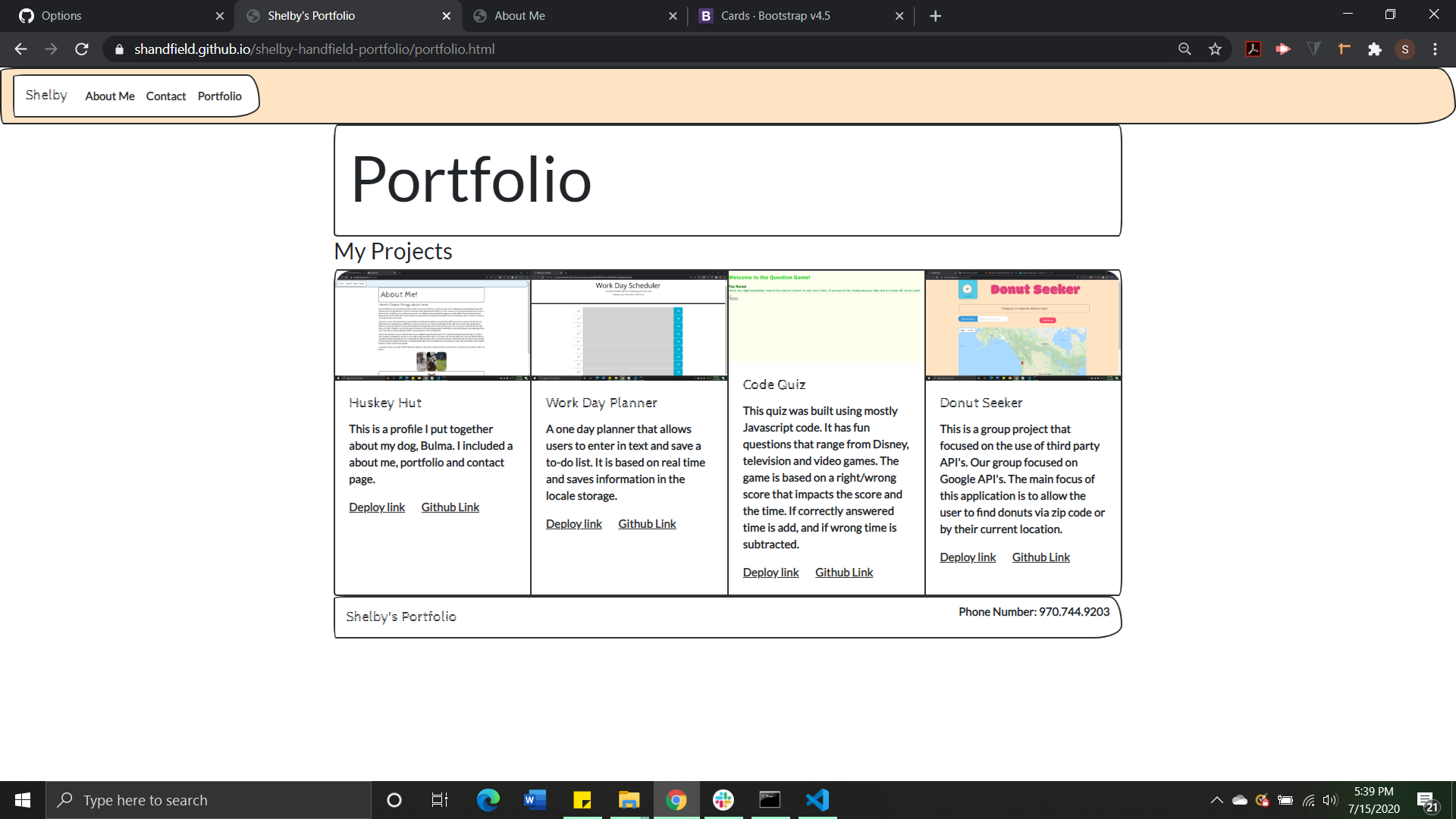Open the Adobe Acrobat extension
The image size is (1456, 819).
tap(1253, 49)
